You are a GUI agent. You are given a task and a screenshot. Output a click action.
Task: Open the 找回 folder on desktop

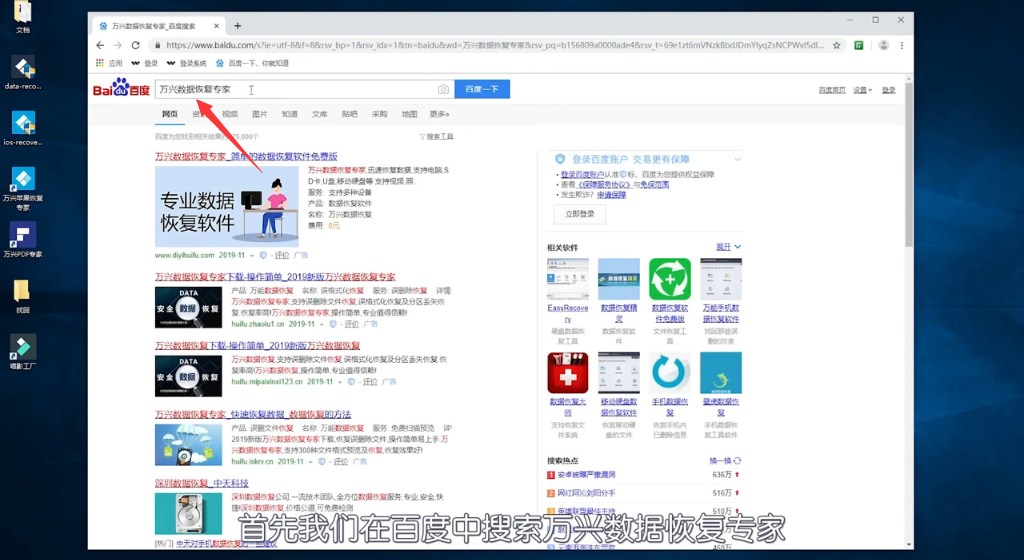[x=23, y=296]
